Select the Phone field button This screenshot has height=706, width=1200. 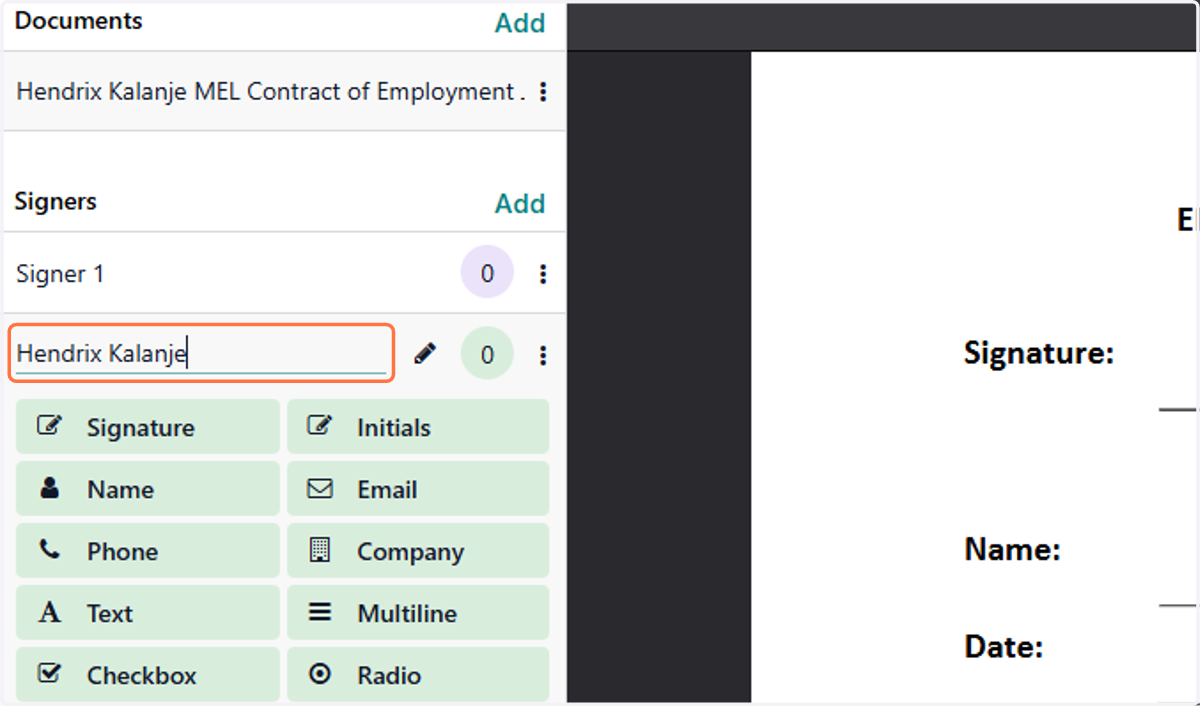[x=148, y=552]
